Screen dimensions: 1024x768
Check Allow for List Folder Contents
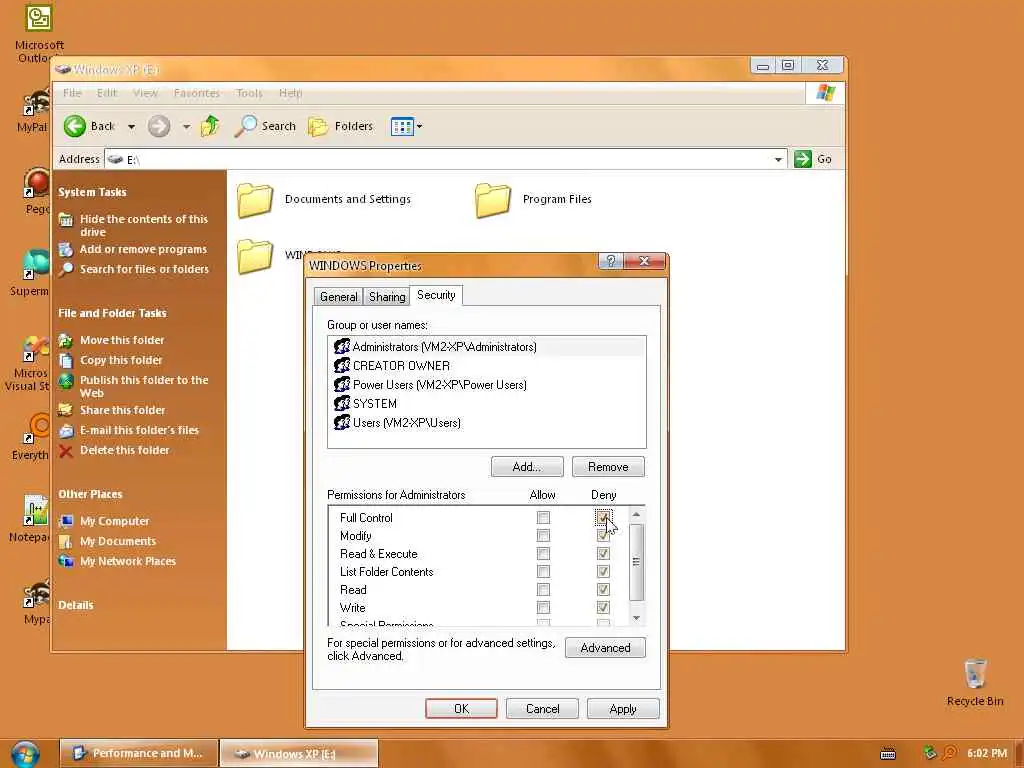[543, 572]
